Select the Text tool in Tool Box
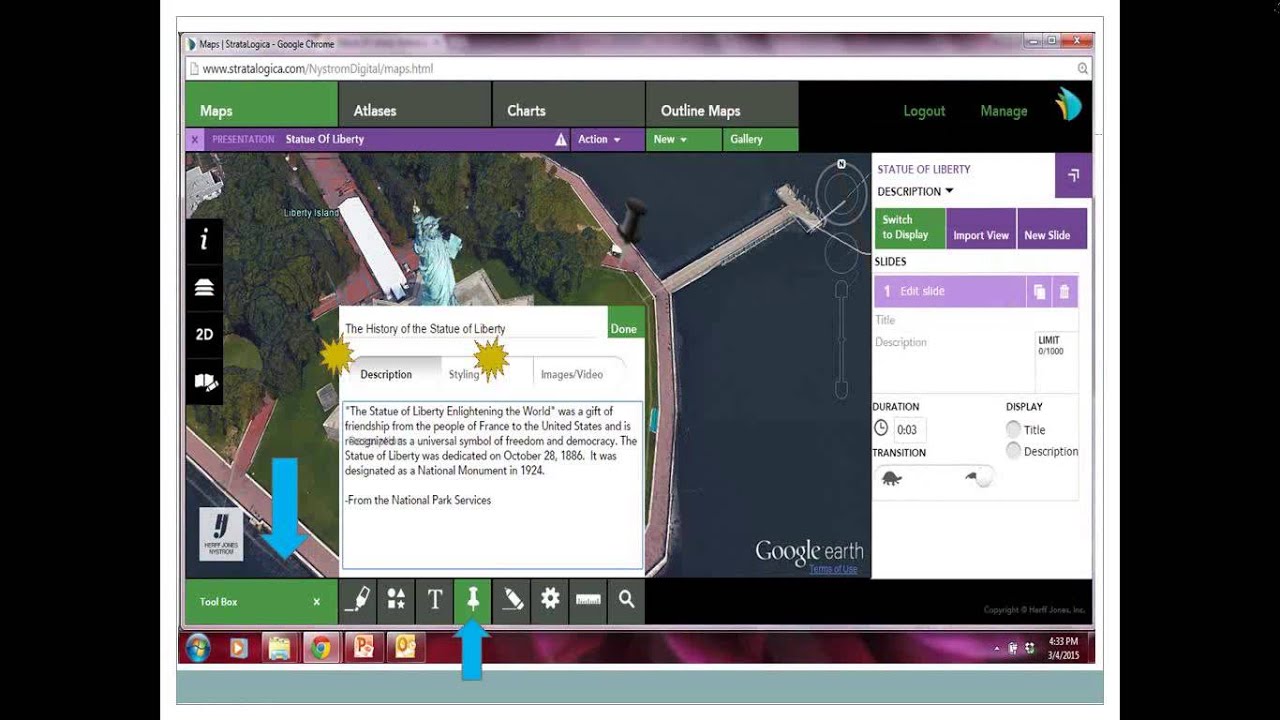Image resolution: width=1280 pixels, height=720 pixels. coord(435,600)
